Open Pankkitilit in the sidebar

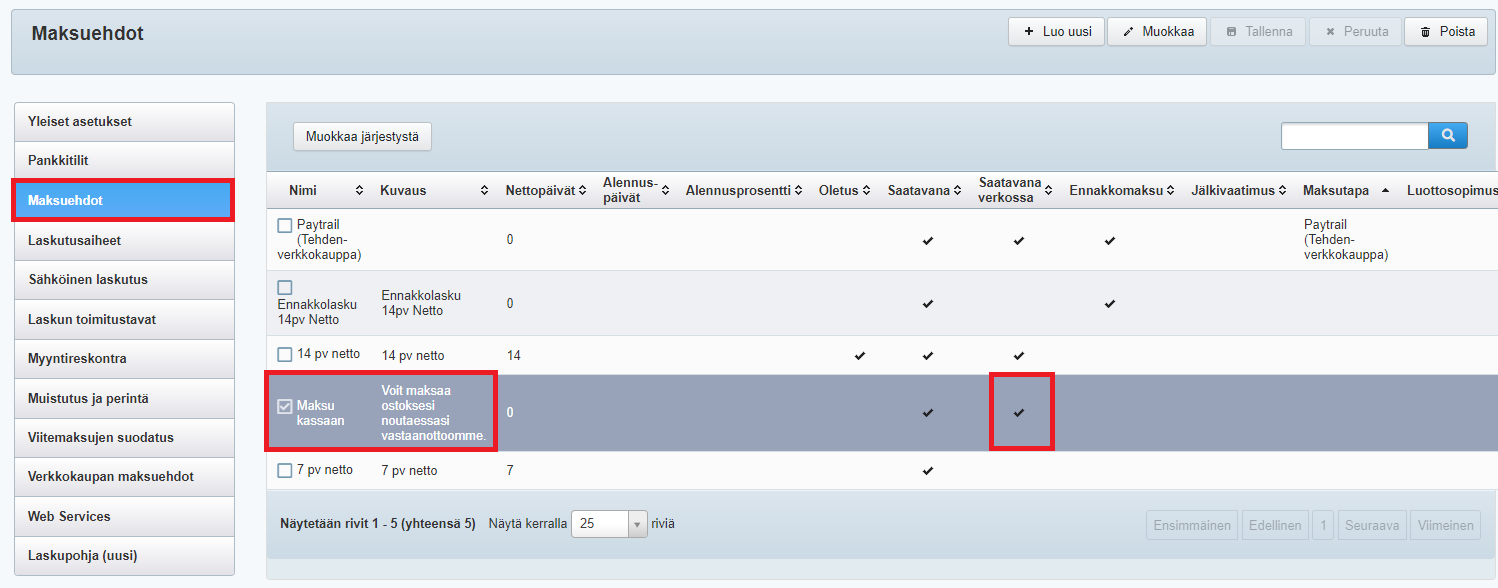124,161
